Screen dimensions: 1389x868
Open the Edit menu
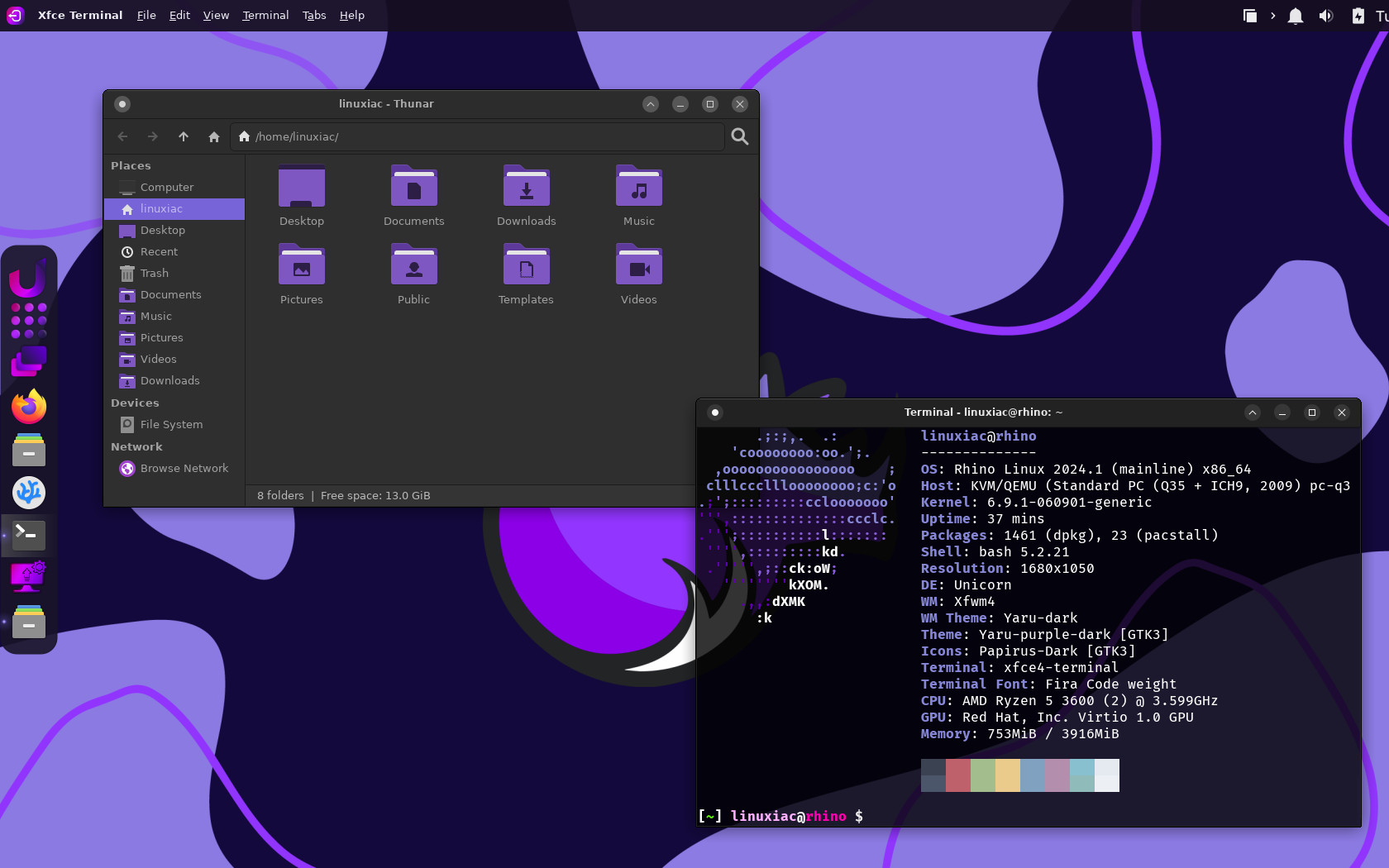(x=179, y=15)
